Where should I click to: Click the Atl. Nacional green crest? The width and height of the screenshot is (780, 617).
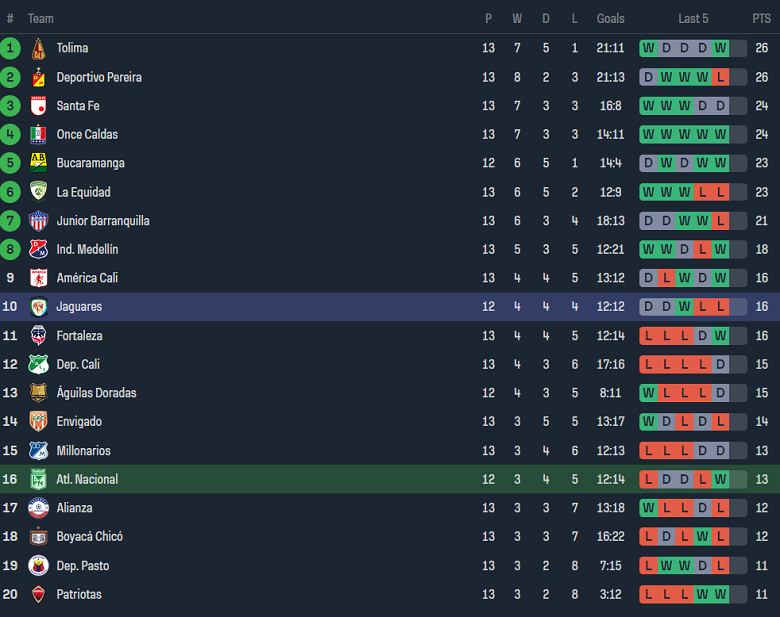pos(39,479)
